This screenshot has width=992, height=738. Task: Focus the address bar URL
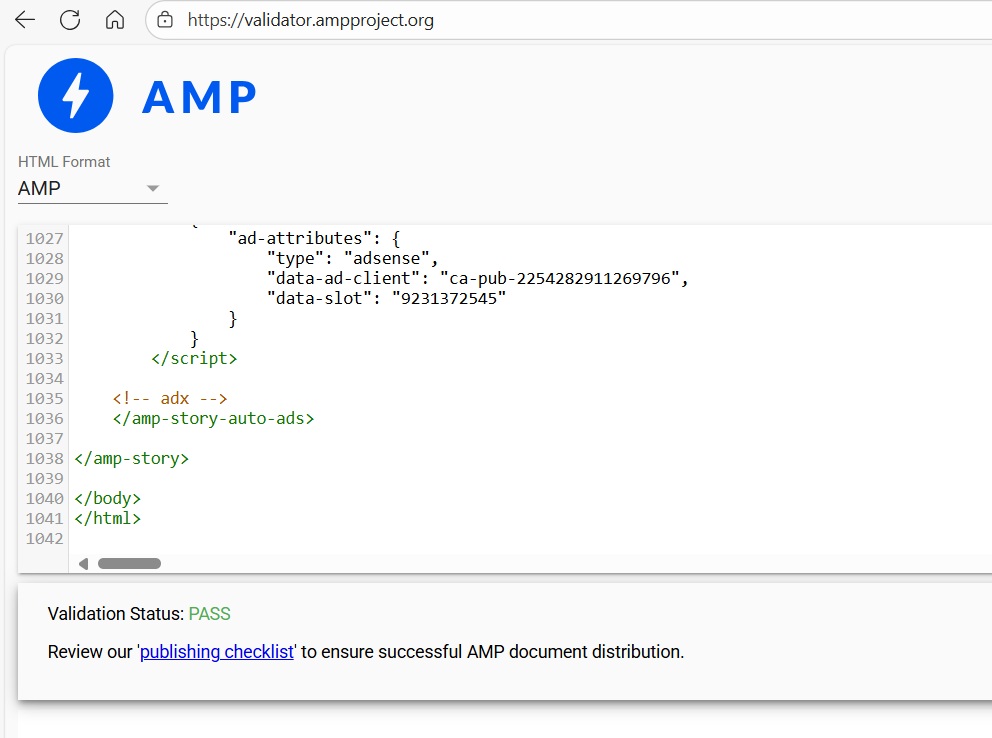(x=311, y=20)
